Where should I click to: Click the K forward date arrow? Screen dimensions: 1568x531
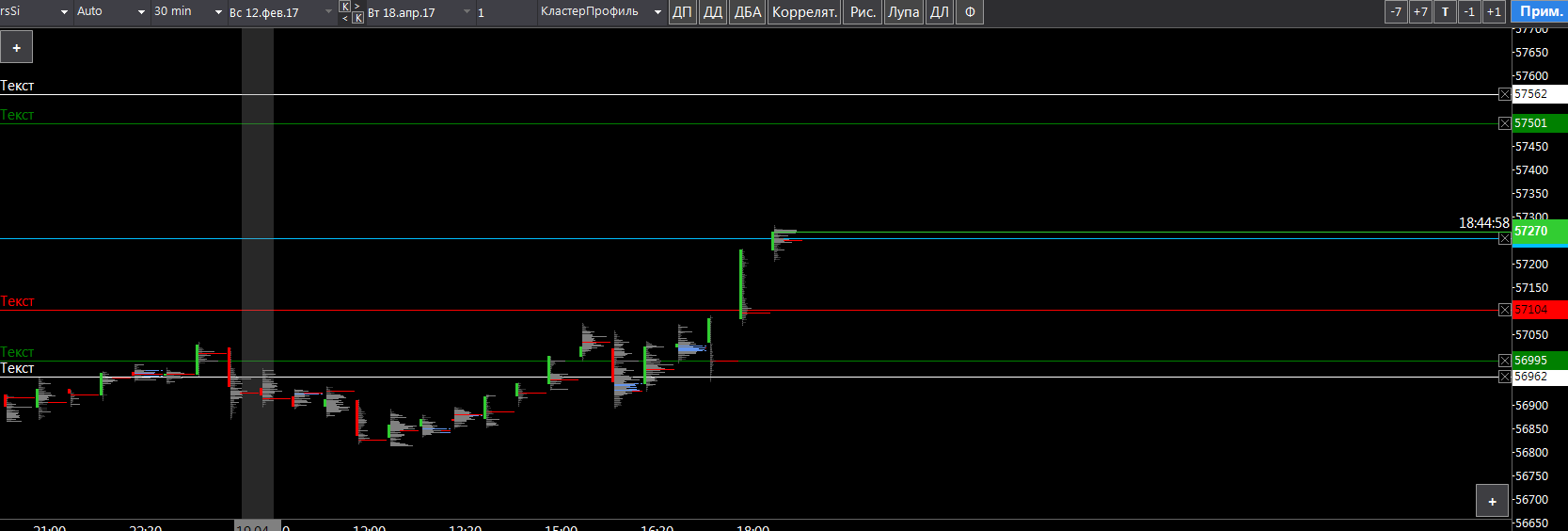345,7
